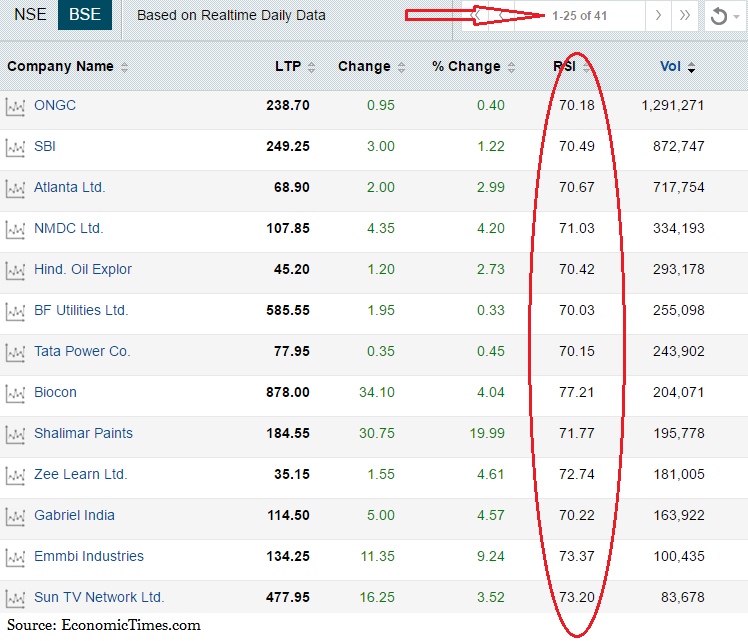Open the chart icon beside ONGC
The width and height of the screenshot is (748, 641).
pyautogui.click(x=15, y=107)
